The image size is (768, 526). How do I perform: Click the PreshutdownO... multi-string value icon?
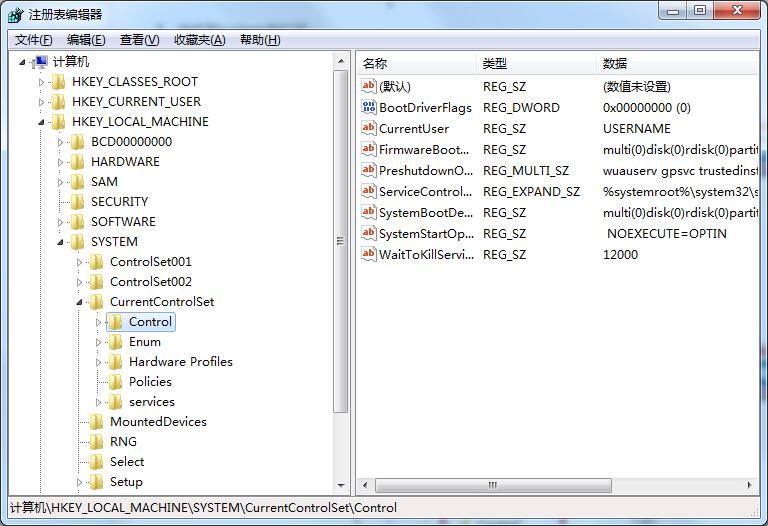(x=368, y=171)
